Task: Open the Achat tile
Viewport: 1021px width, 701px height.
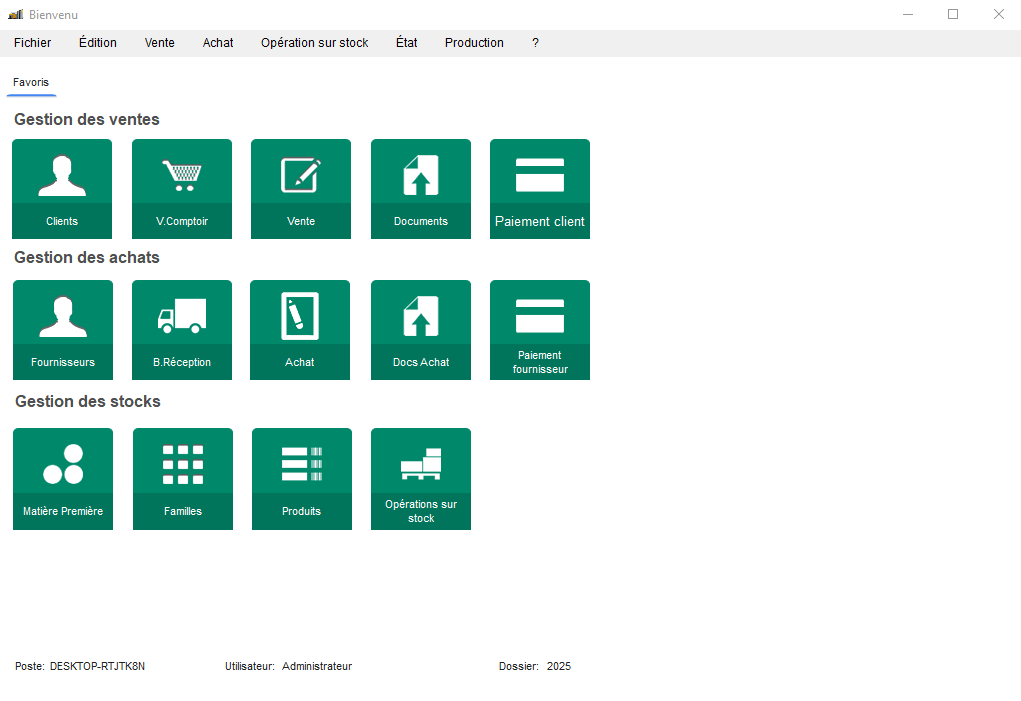Action: pyautogui.click(x=300, y=329)
